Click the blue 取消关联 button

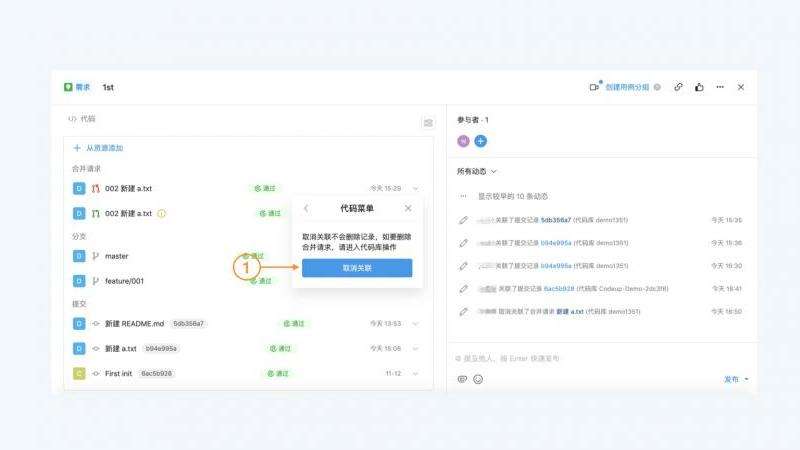357,268
